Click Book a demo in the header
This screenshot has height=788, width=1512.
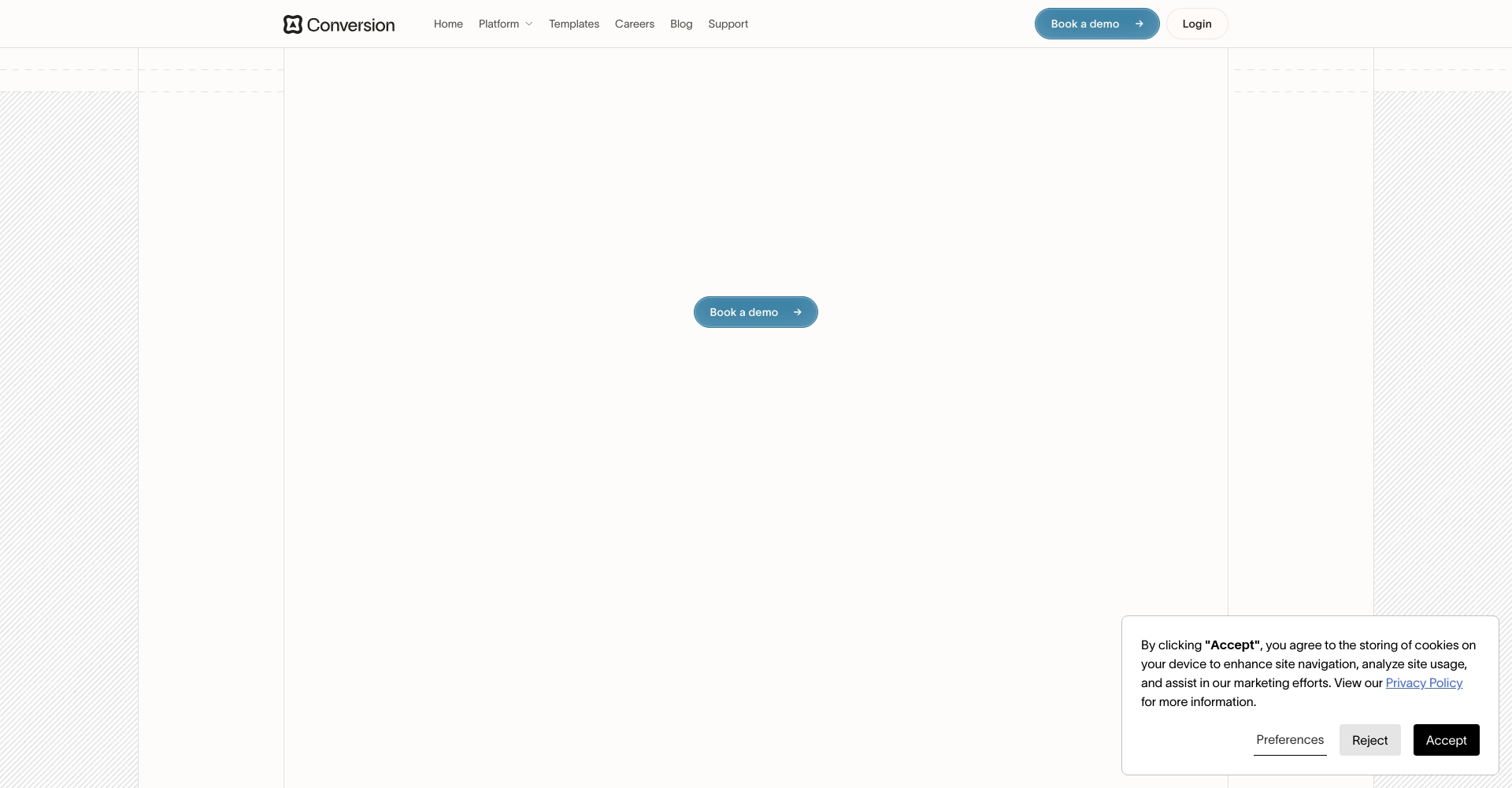pyautogui.click(x=1084, y=24)
